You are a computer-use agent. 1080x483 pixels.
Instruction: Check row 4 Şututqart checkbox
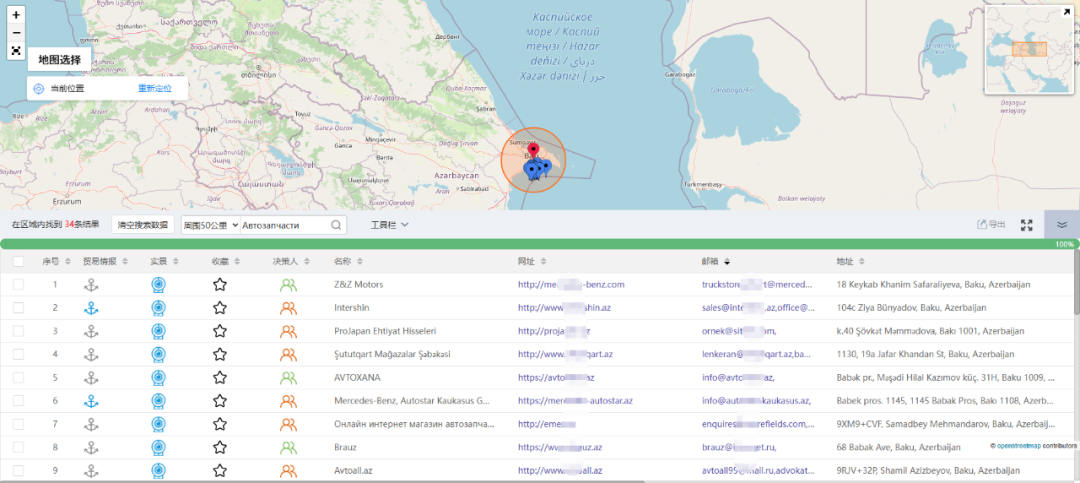[x=19, y=354]
